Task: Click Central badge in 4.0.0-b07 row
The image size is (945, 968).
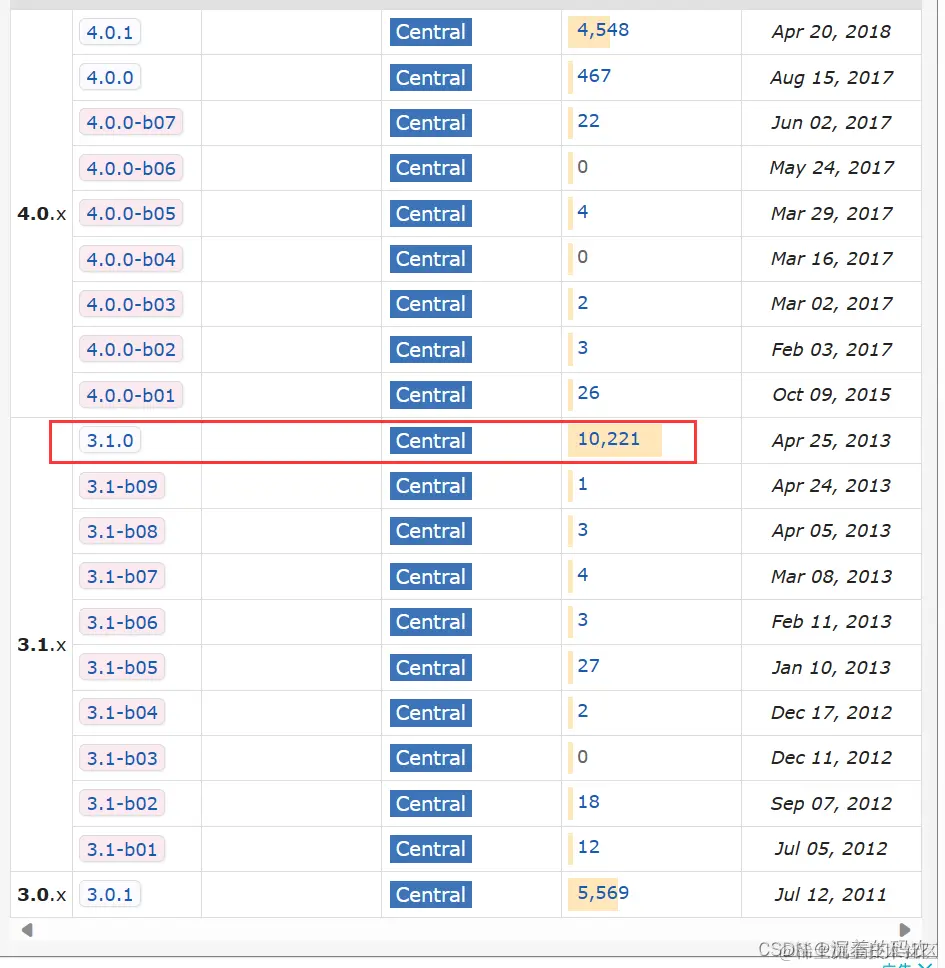Action: [431, 122]
